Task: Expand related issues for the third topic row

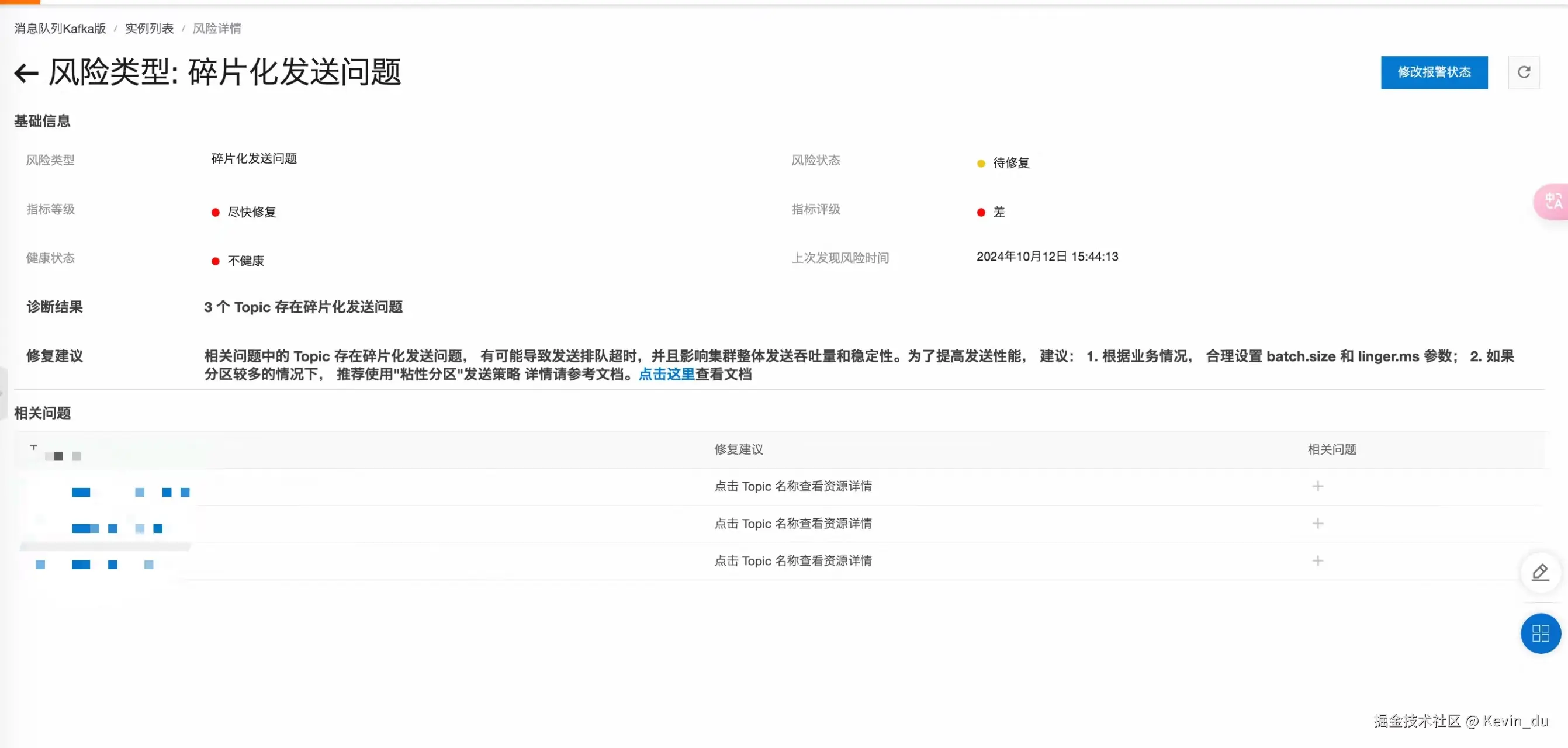Action: 1317,560
